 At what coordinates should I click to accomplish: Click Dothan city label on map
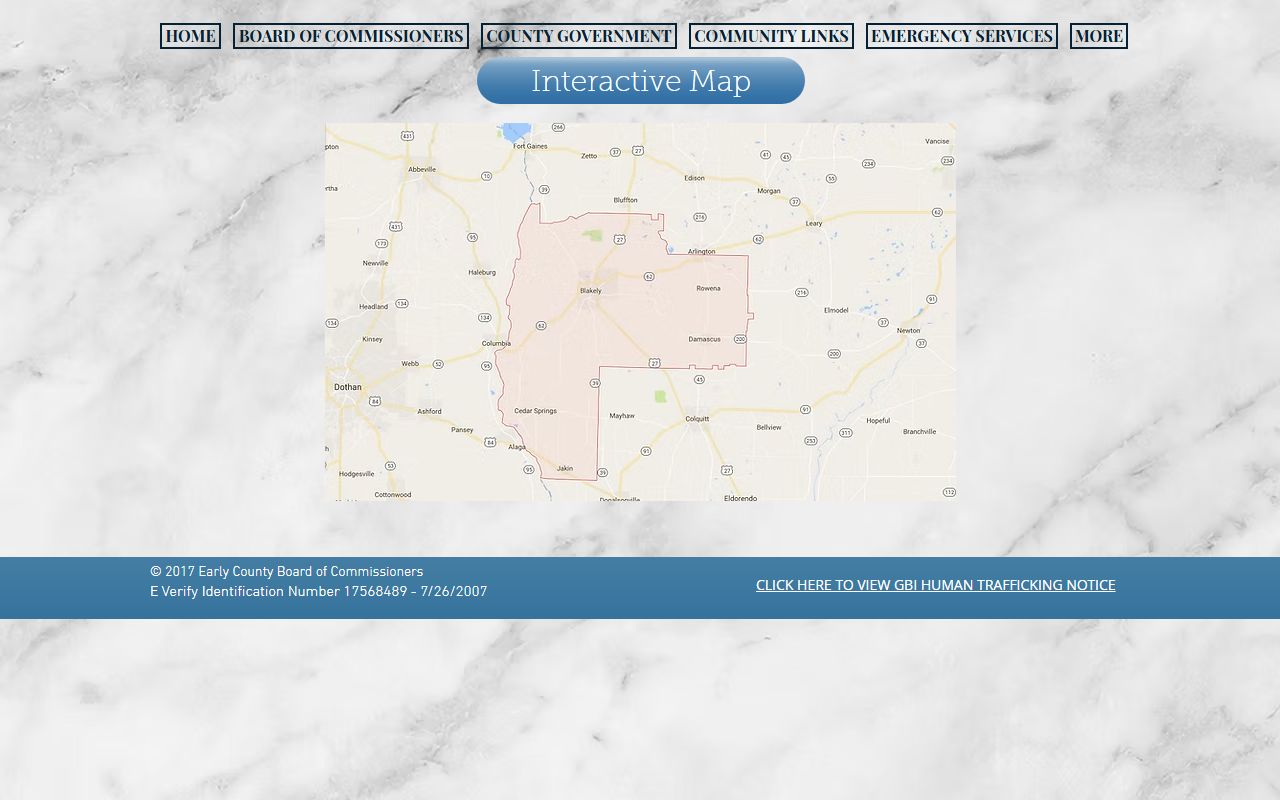348,387
